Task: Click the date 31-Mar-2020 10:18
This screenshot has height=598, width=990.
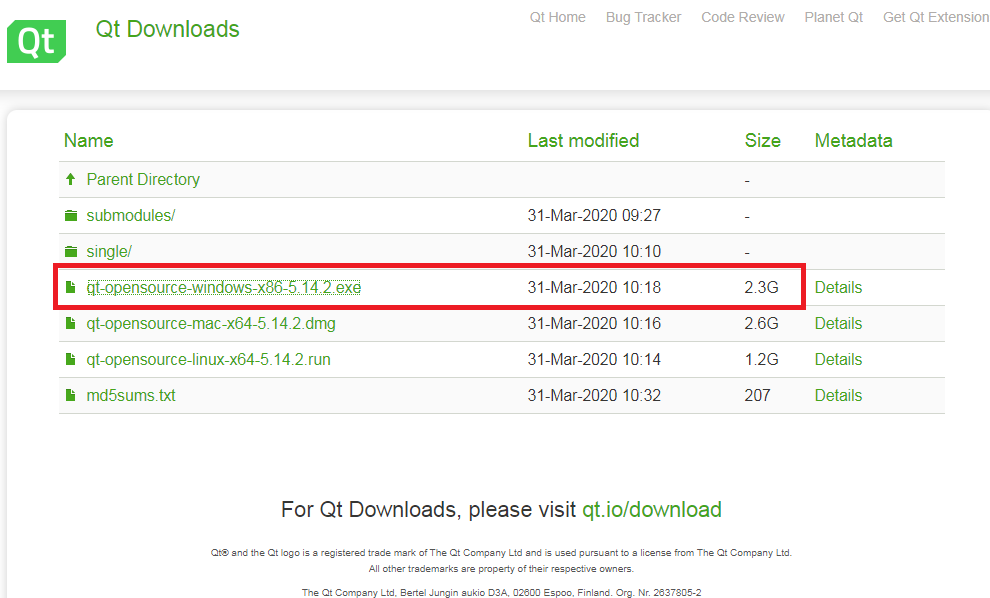Action: (594, 287)
